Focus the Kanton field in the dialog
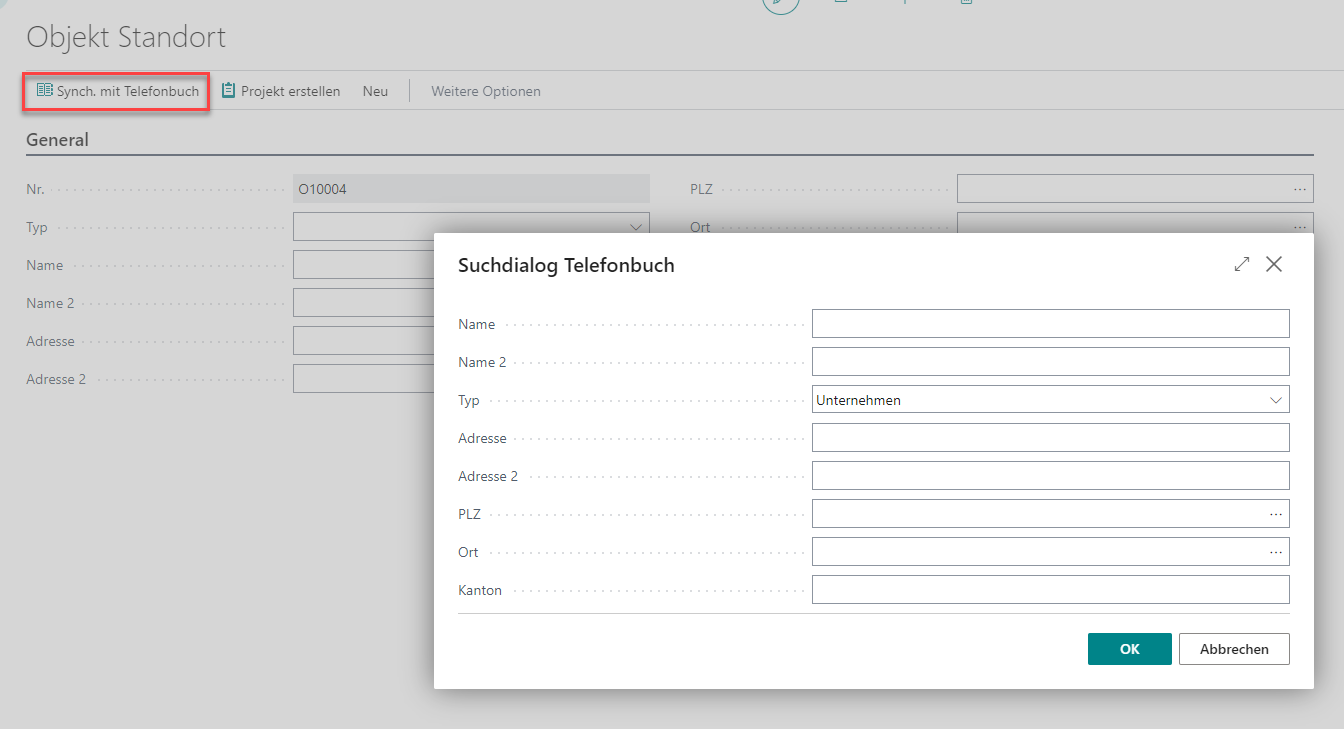1344x729 pixels. pyautogui.click(x=1051, y=590)
